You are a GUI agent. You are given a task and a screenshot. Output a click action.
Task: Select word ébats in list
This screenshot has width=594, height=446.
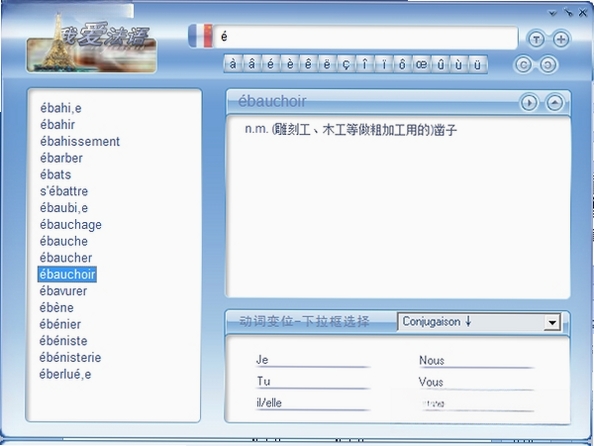55,175
